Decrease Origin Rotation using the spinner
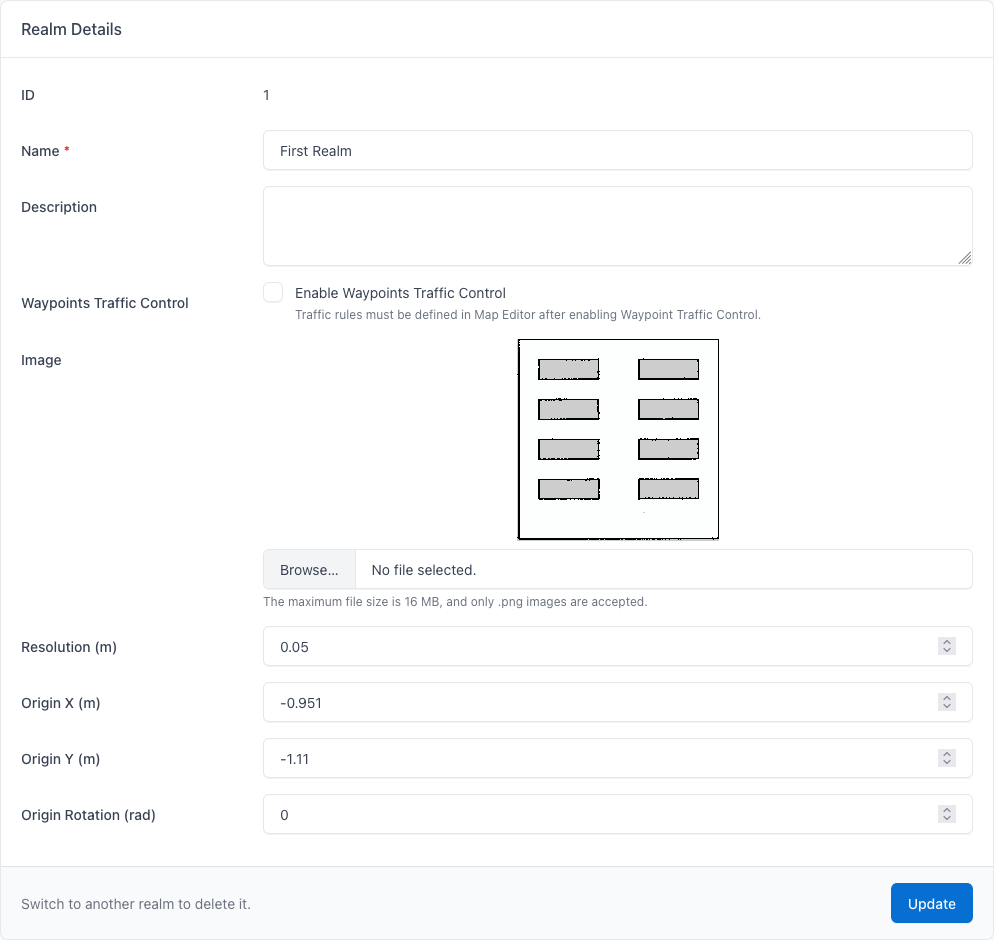The width and height of the screenshot is (994, 940). 947,818
